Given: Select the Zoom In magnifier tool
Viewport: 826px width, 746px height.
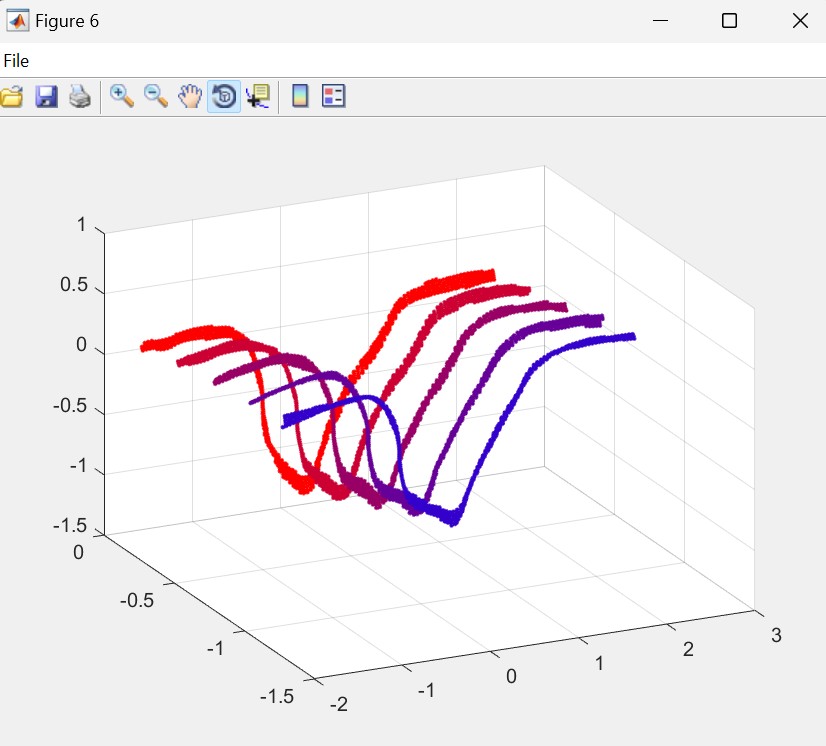Looking at the screenshot, I should 122,96.
